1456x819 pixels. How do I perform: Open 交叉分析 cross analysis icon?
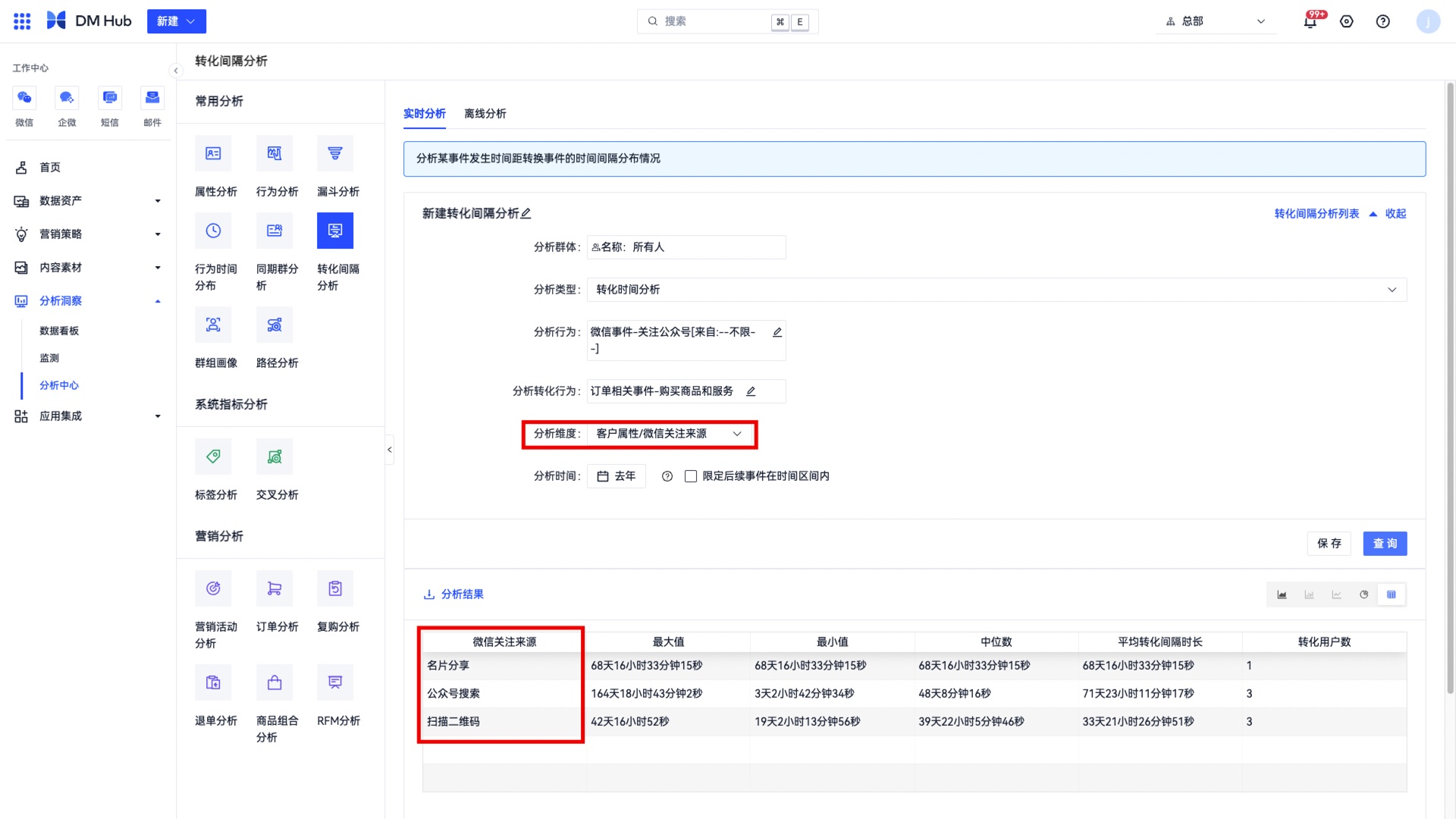tap(275, 457)
